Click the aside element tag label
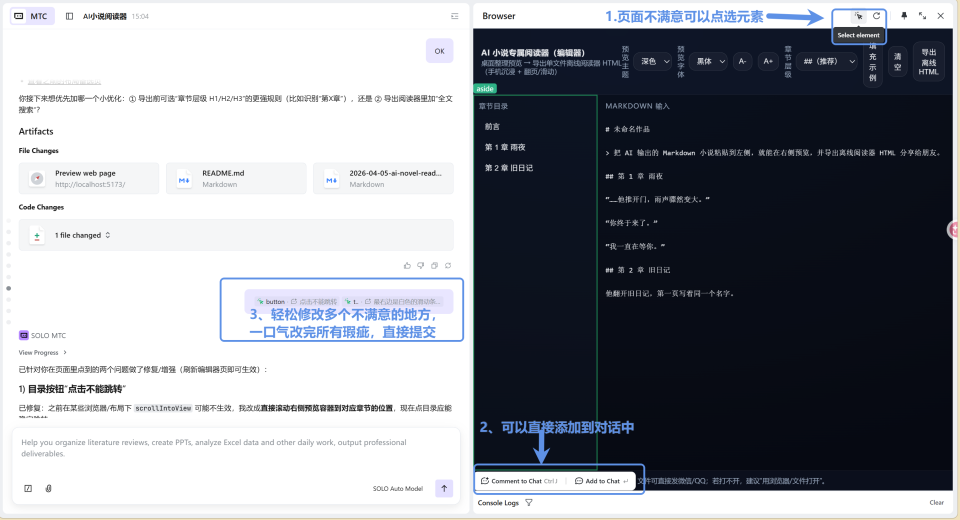 coord(485,89)
